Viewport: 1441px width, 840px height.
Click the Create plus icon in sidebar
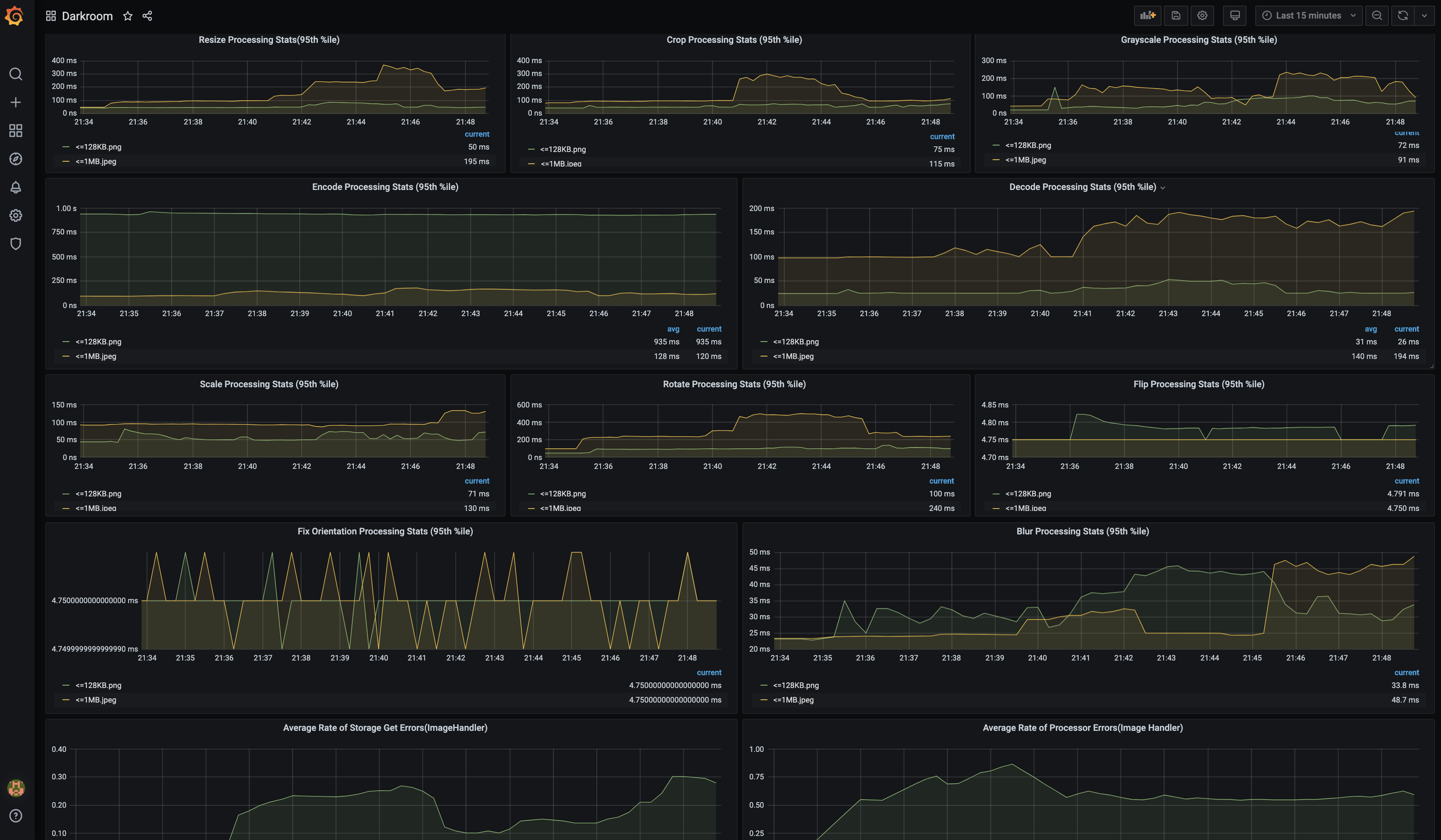(15, 102)
